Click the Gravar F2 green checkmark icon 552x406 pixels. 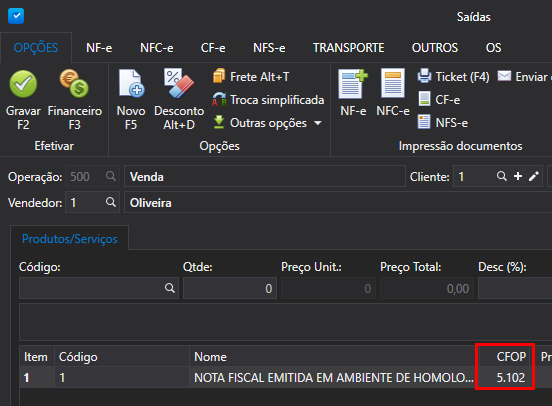coord(23,84)
